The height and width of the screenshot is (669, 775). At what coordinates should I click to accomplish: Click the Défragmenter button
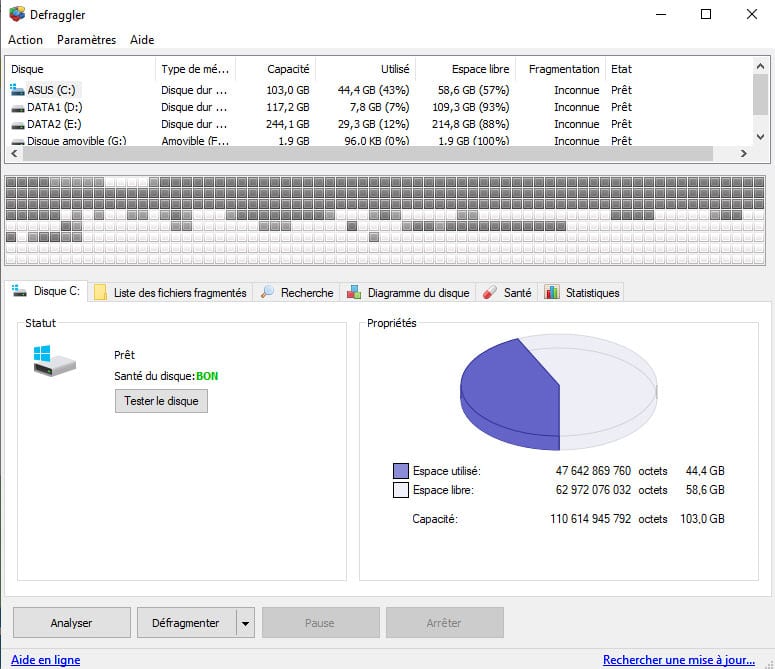click(x=186, y=623)
